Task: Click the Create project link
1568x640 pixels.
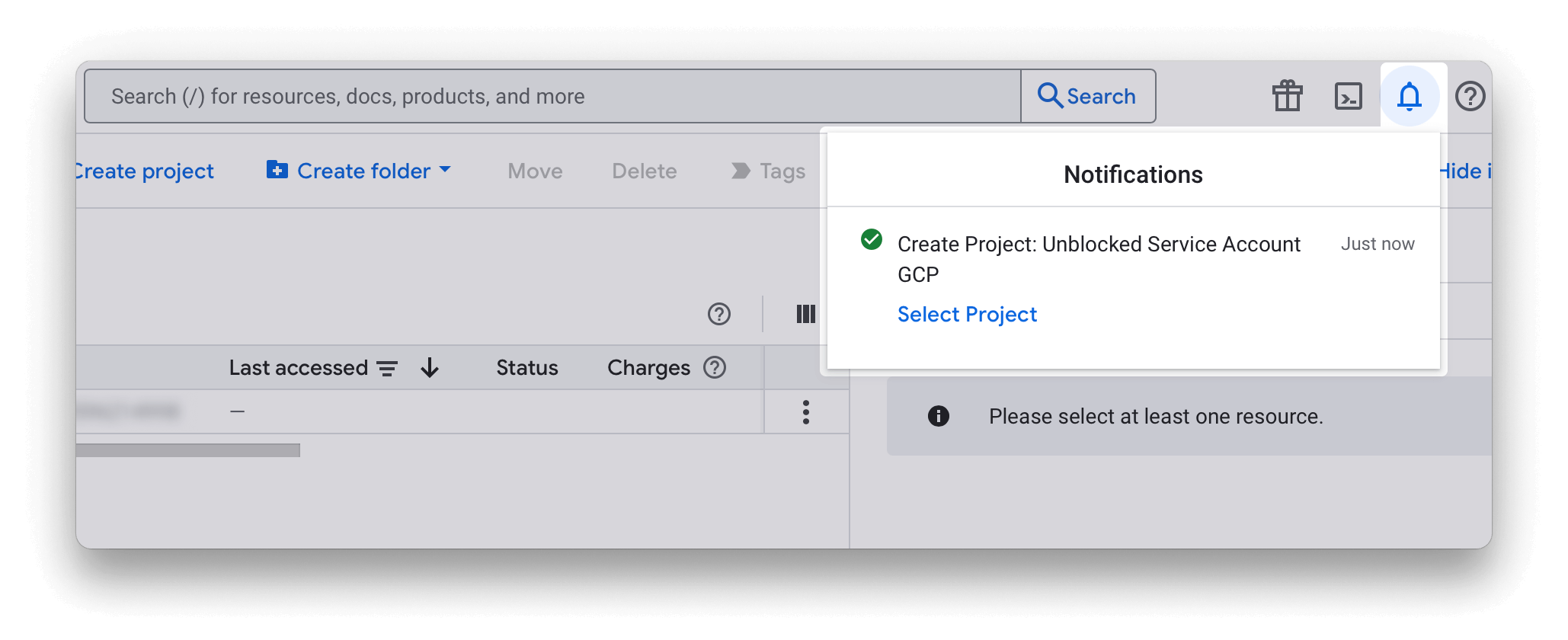Action: click(x=145, y=171)
